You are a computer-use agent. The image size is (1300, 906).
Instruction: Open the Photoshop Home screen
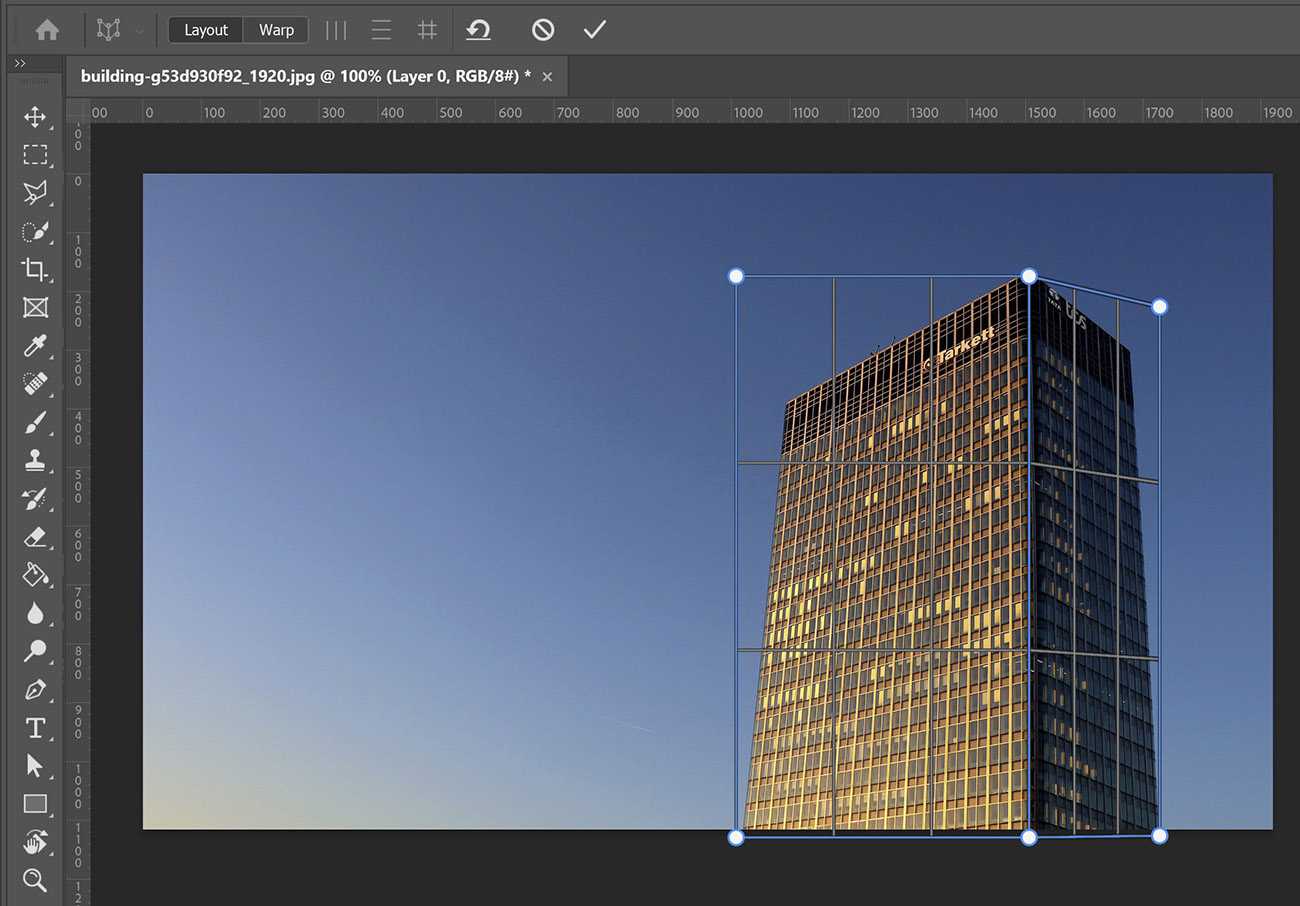point(47,29)
